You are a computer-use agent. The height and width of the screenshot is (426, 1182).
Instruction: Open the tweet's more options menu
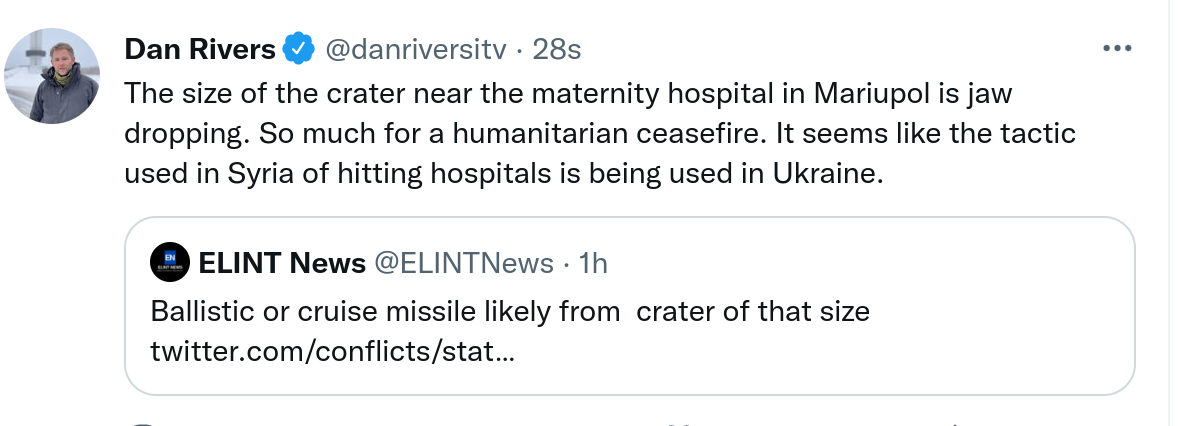coord(1116,48)
